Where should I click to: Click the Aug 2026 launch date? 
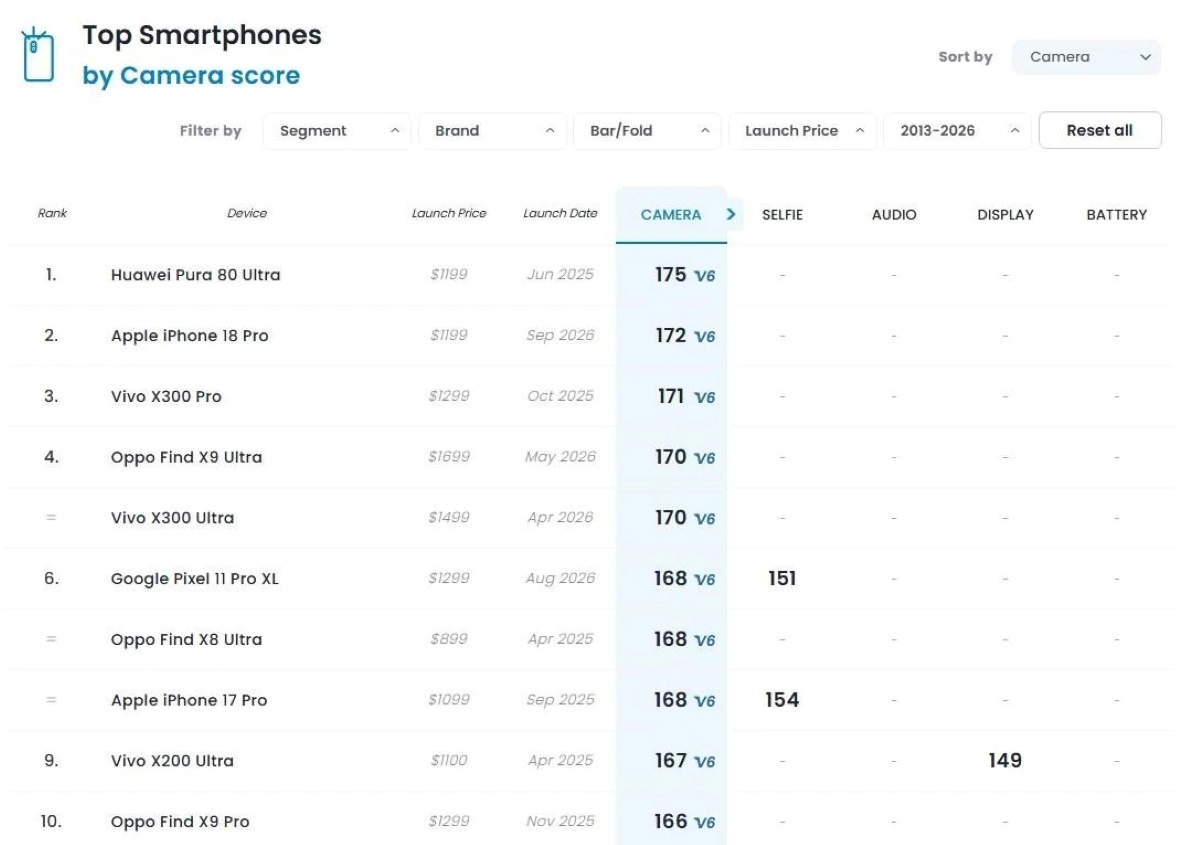click(560, 579)
